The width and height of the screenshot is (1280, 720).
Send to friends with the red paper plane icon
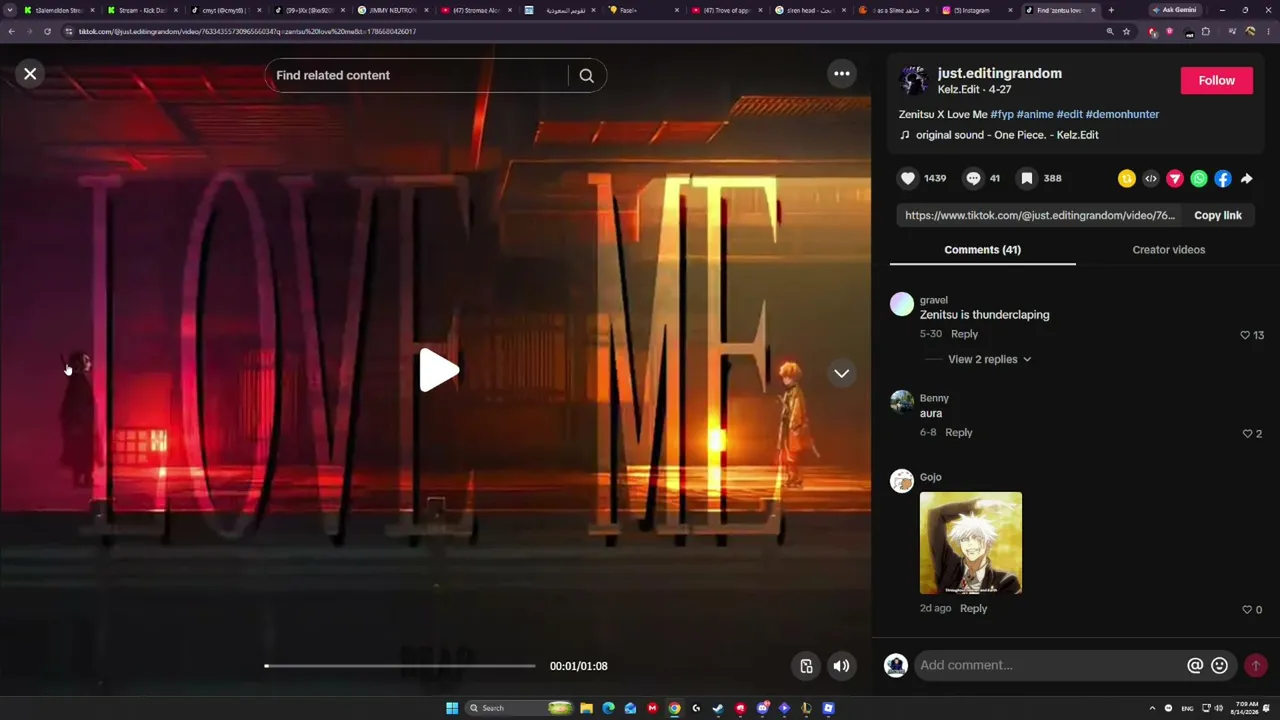point(1175,179)
